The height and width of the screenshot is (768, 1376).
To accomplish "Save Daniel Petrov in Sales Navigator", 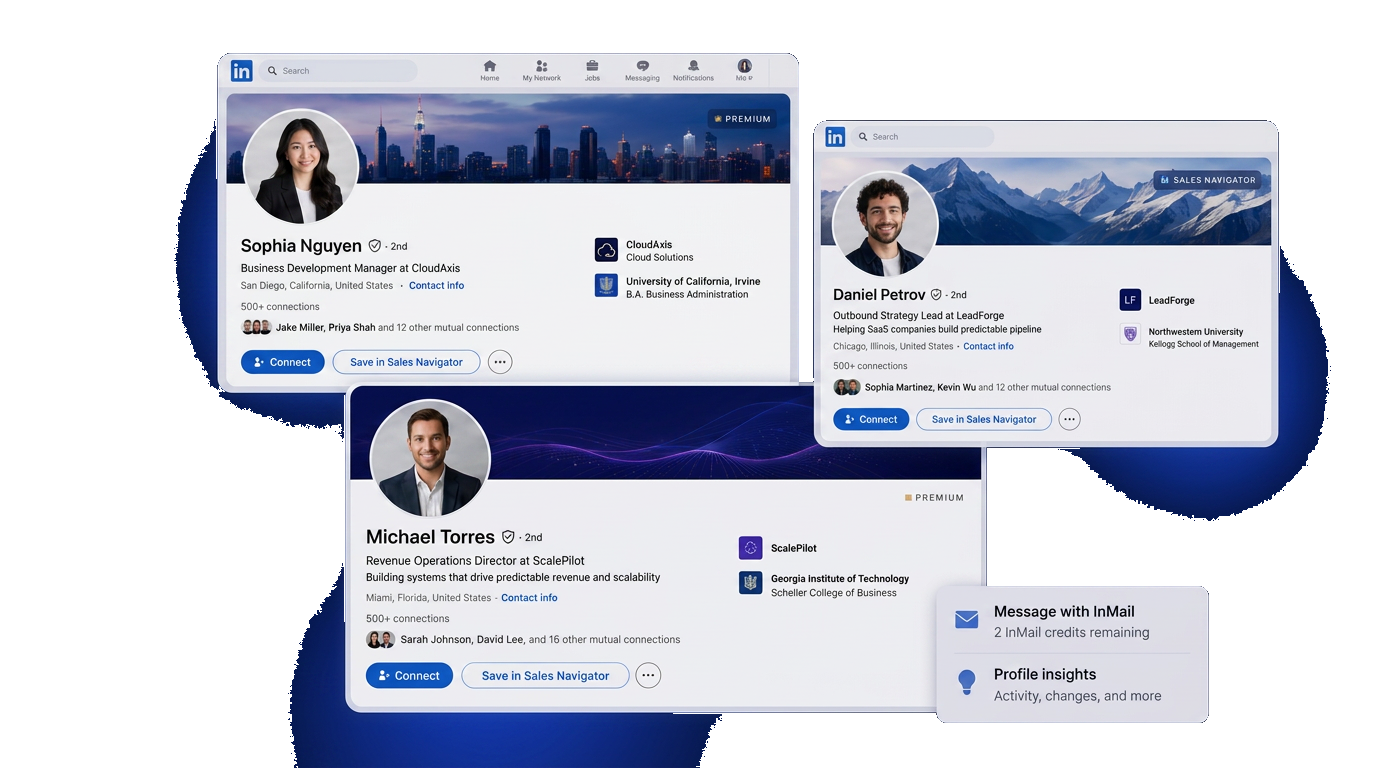I will tap(984, 419).
